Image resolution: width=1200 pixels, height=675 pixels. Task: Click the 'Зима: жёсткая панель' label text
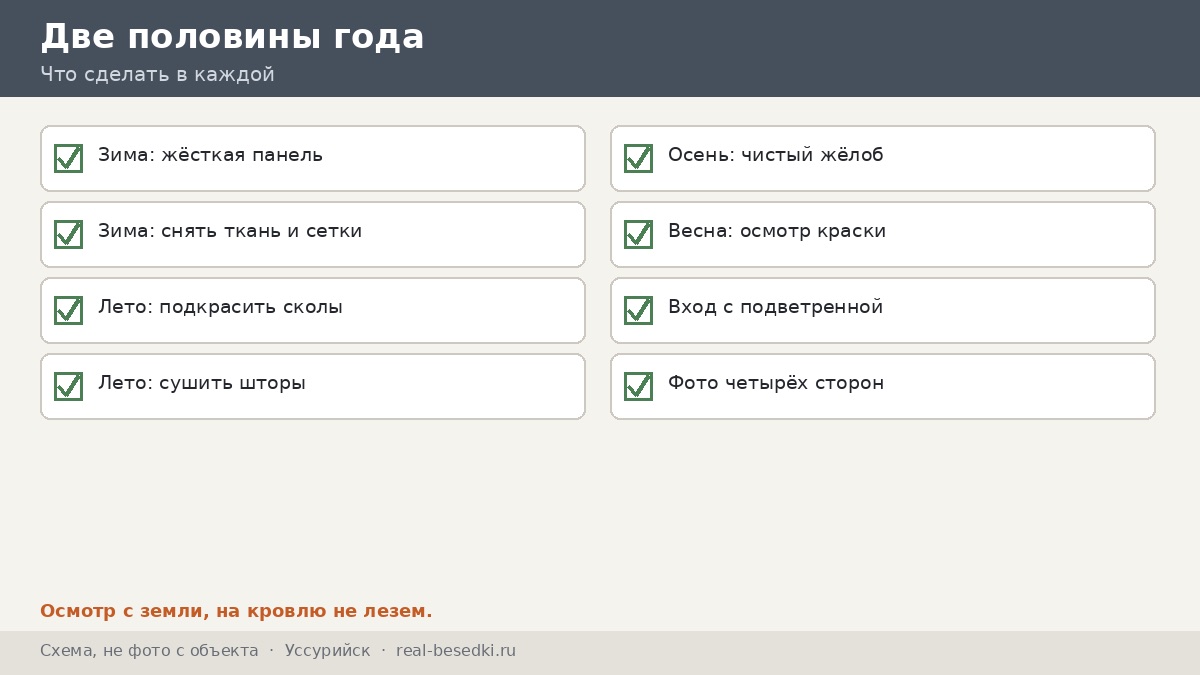pos(210,155)
